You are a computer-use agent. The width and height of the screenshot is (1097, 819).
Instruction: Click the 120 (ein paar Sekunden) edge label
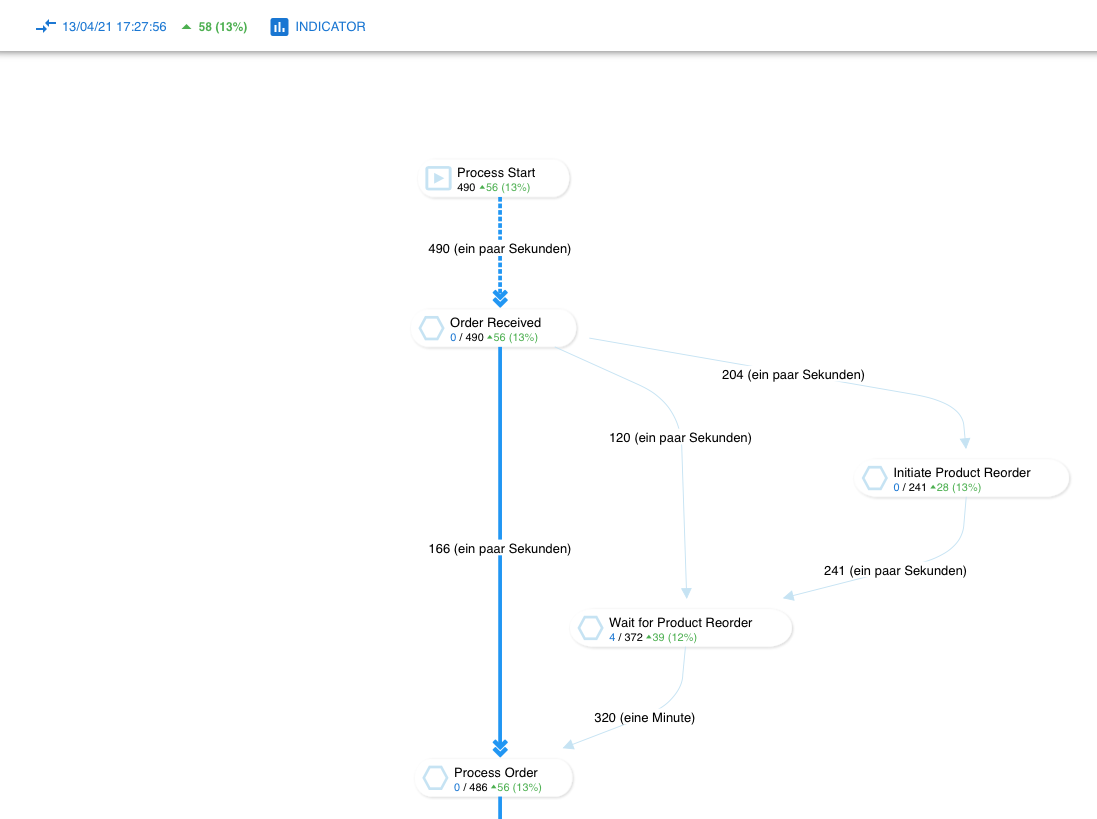point(680,438)
